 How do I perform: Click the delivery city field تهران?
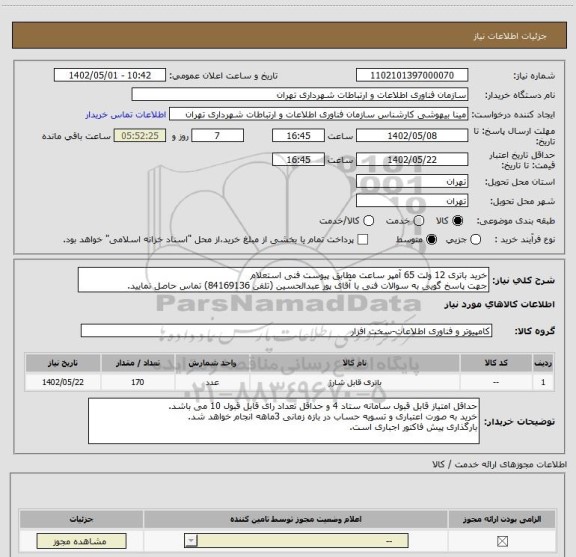[412, 201]
